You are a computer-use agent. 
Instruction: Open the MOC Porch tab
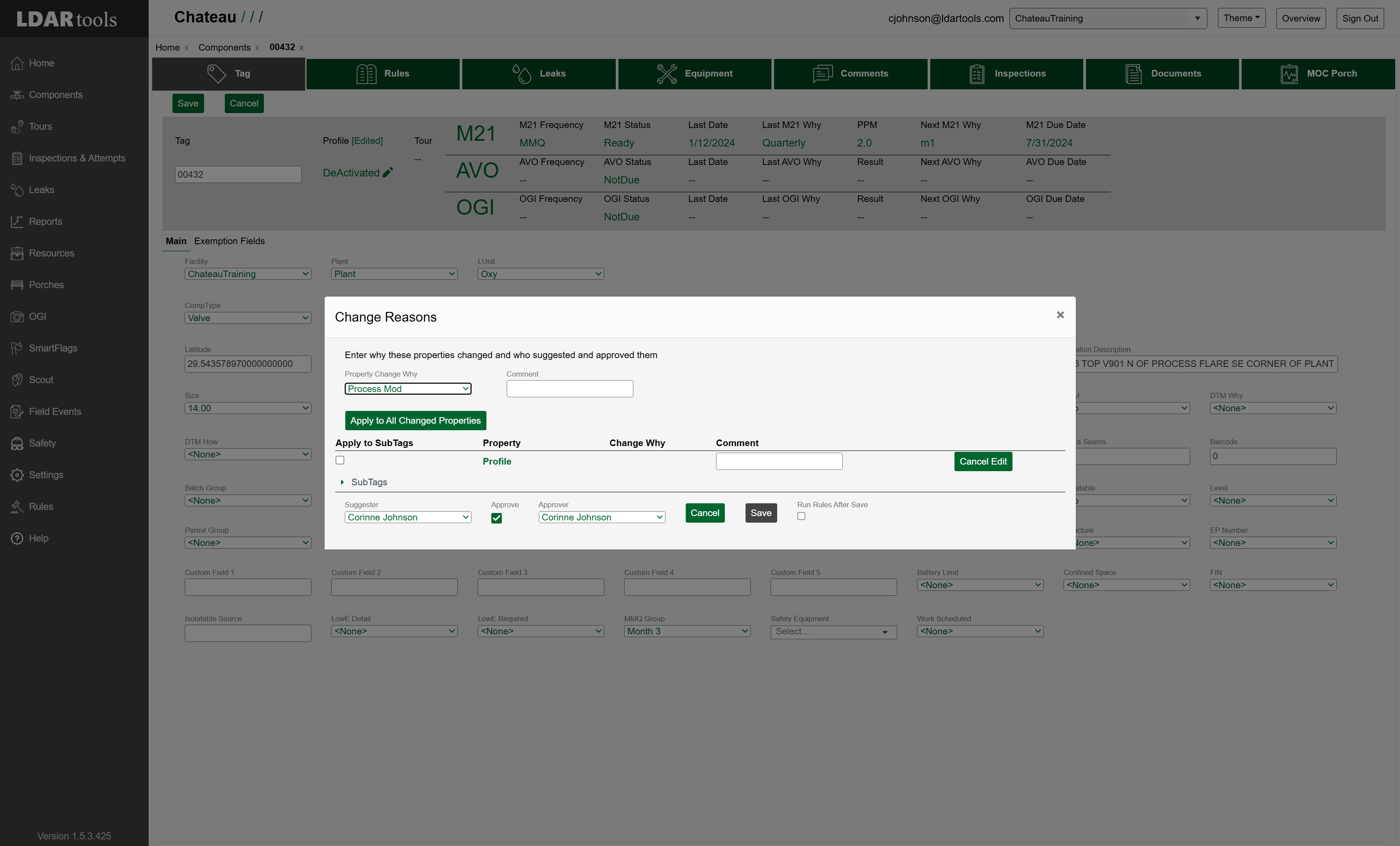pos(1318,74)
